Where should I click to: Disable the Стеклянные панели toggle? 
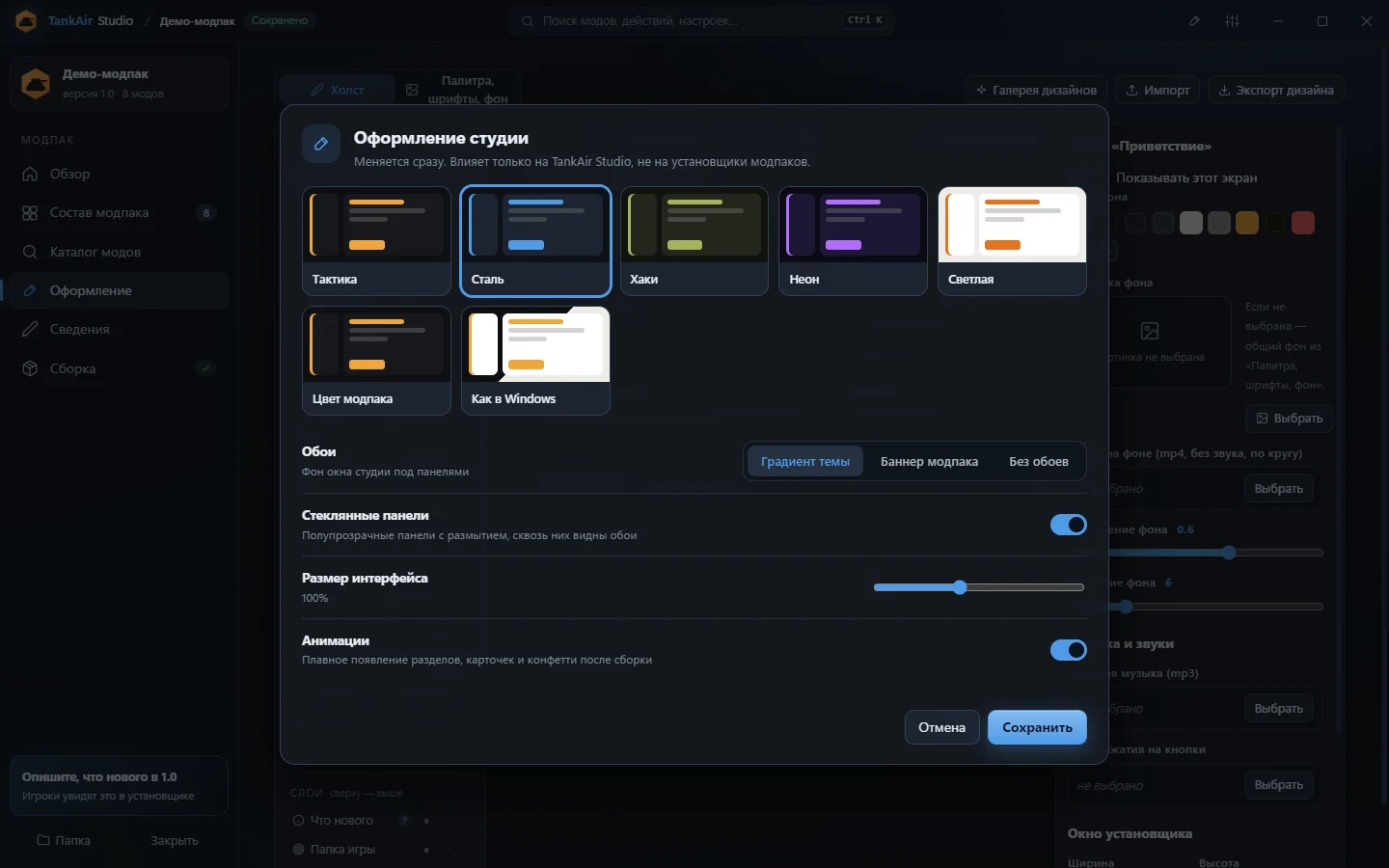tap(1068, 525)
